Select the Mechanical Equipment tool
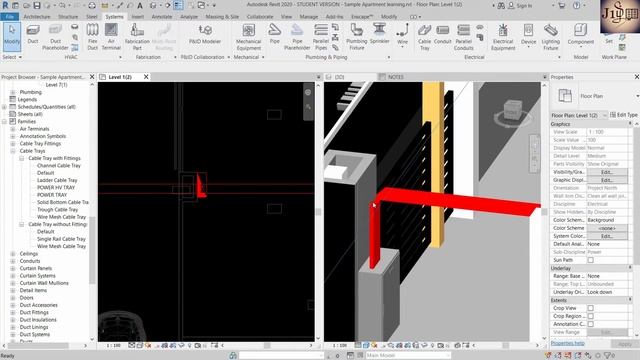This screenshot has height=360, width=640. point(249,37)
